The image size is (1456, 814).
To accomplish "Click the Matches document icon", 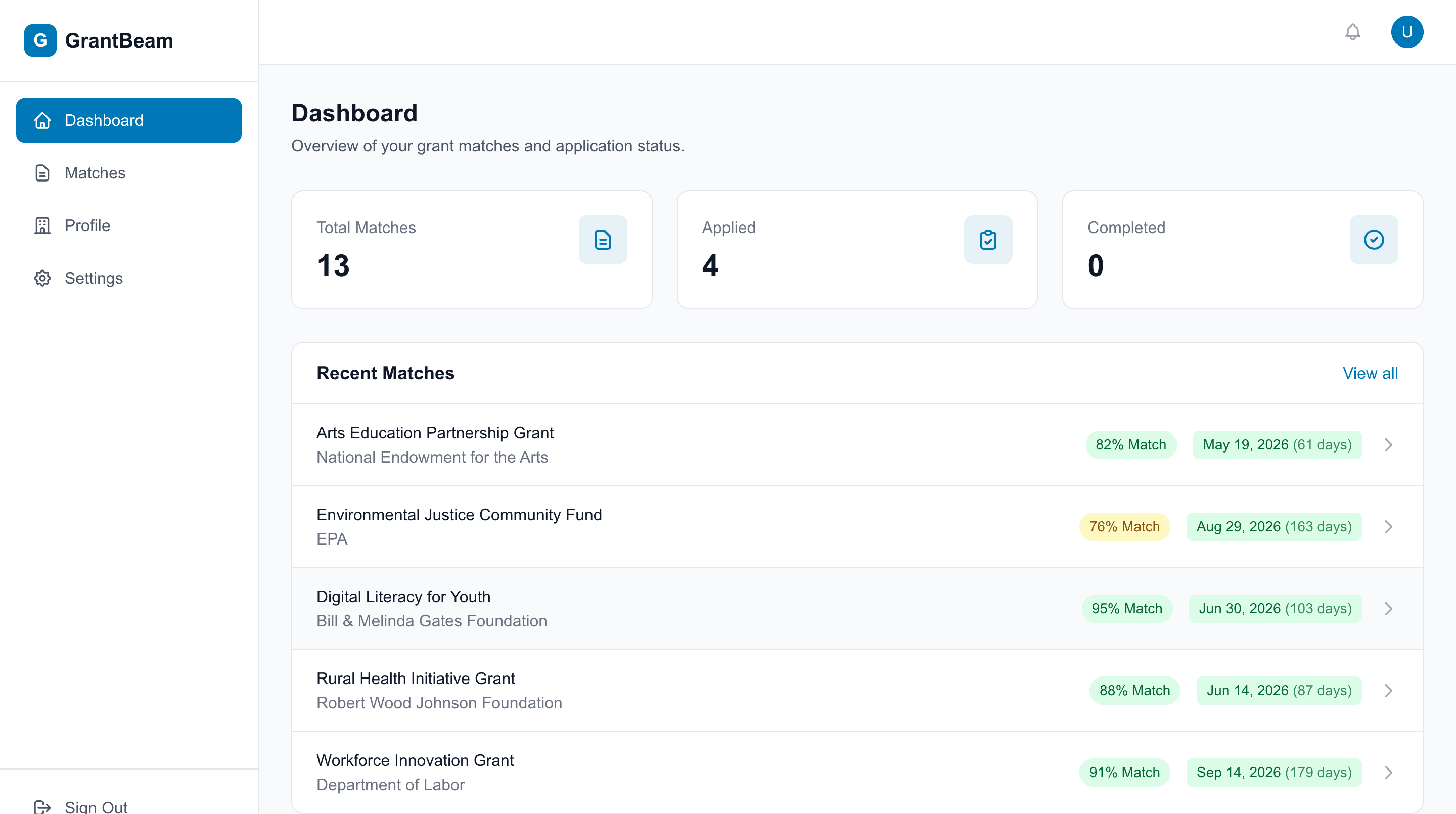I will click(42, 173).
